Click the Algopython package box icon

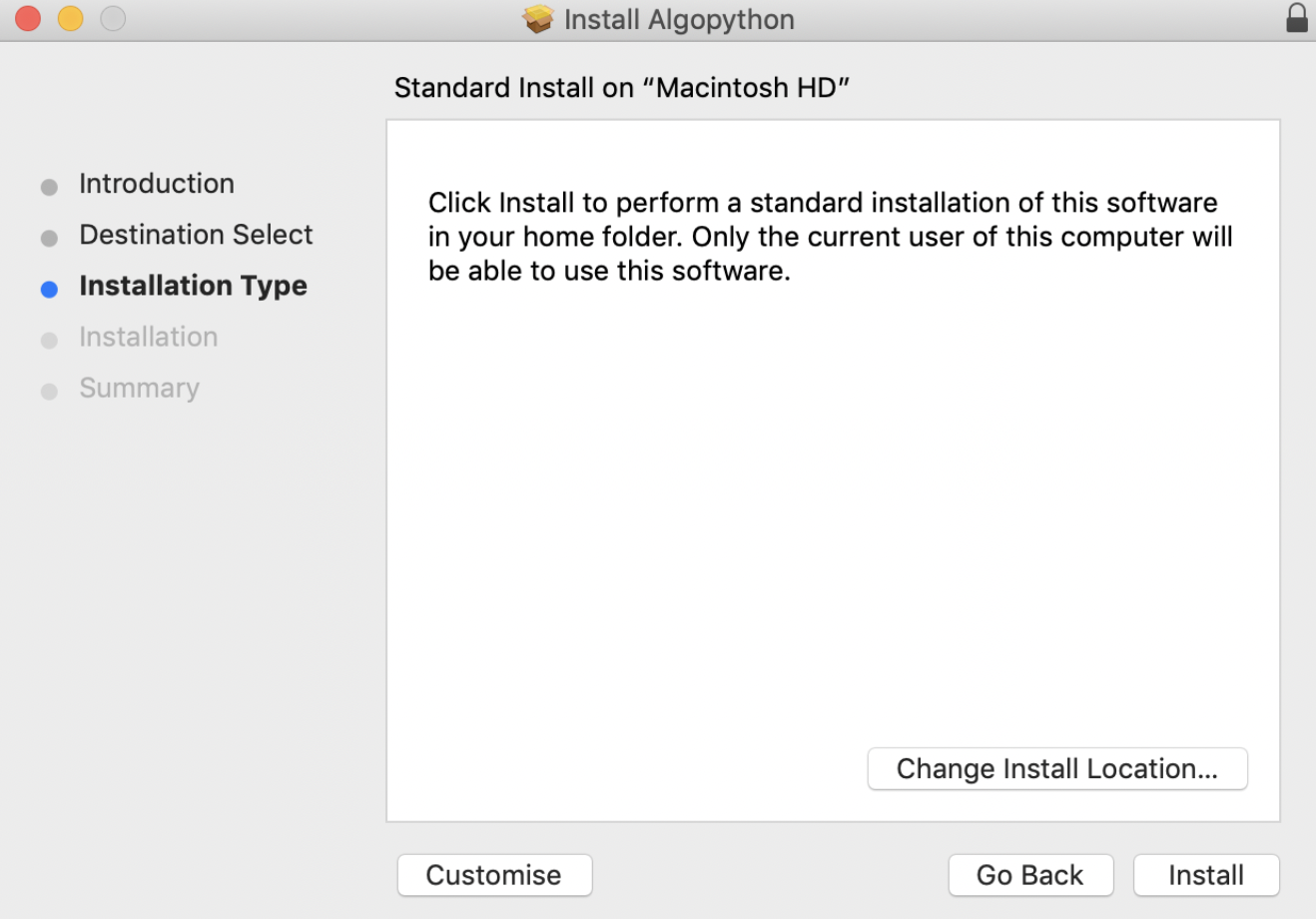538,19
